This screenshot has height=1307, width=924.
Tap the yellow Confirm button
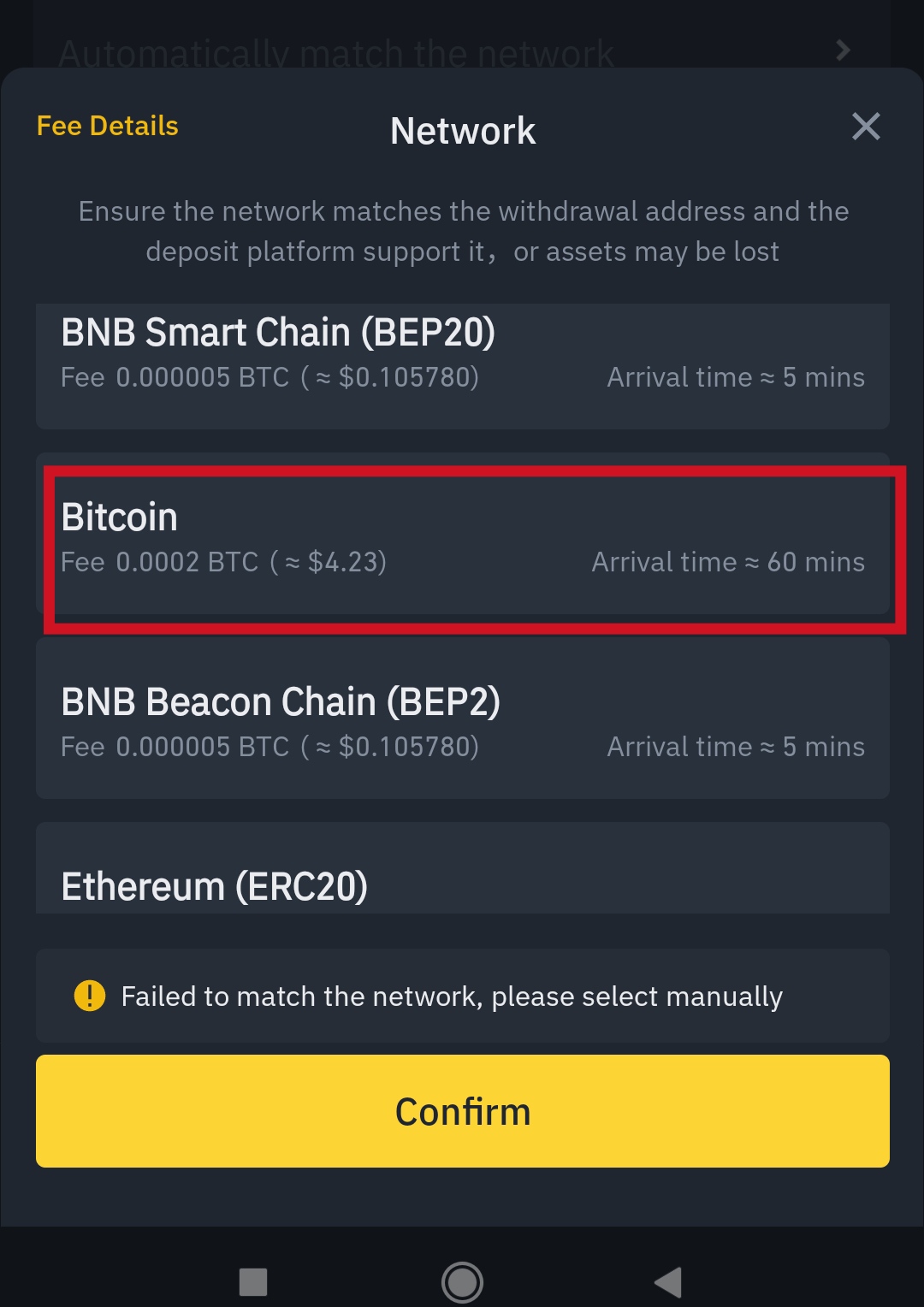(x=463, y=1111)
